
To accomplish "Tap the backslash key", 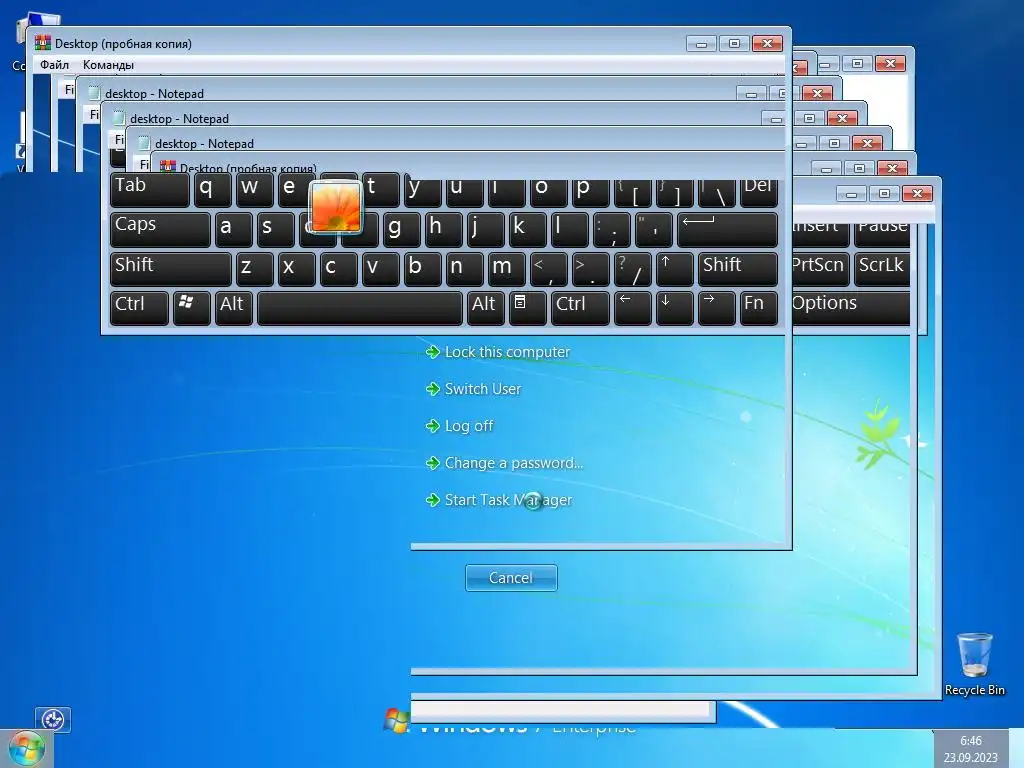I will pos(716,191).
